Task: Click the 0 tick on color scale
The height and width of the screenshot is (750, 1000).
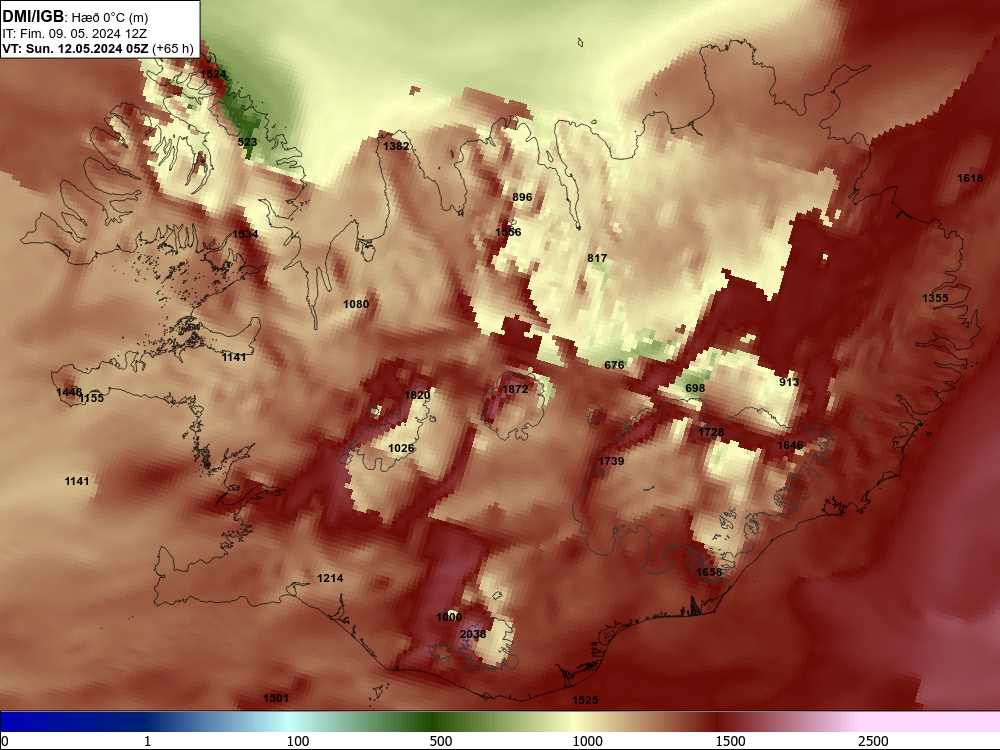Action: 6,741
